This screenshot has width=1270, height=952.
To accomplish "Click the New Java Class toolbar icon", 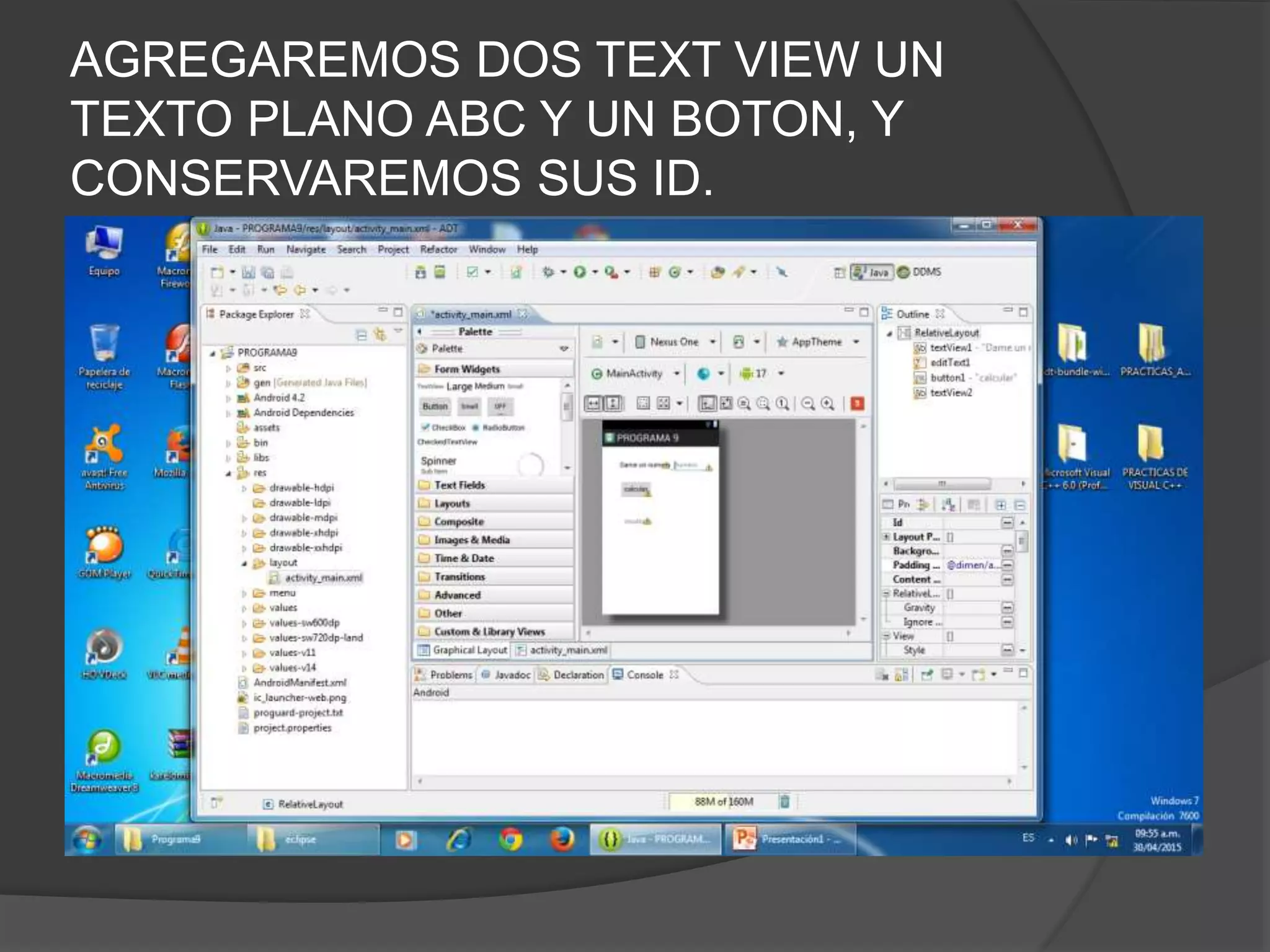I will pos(675,272).
